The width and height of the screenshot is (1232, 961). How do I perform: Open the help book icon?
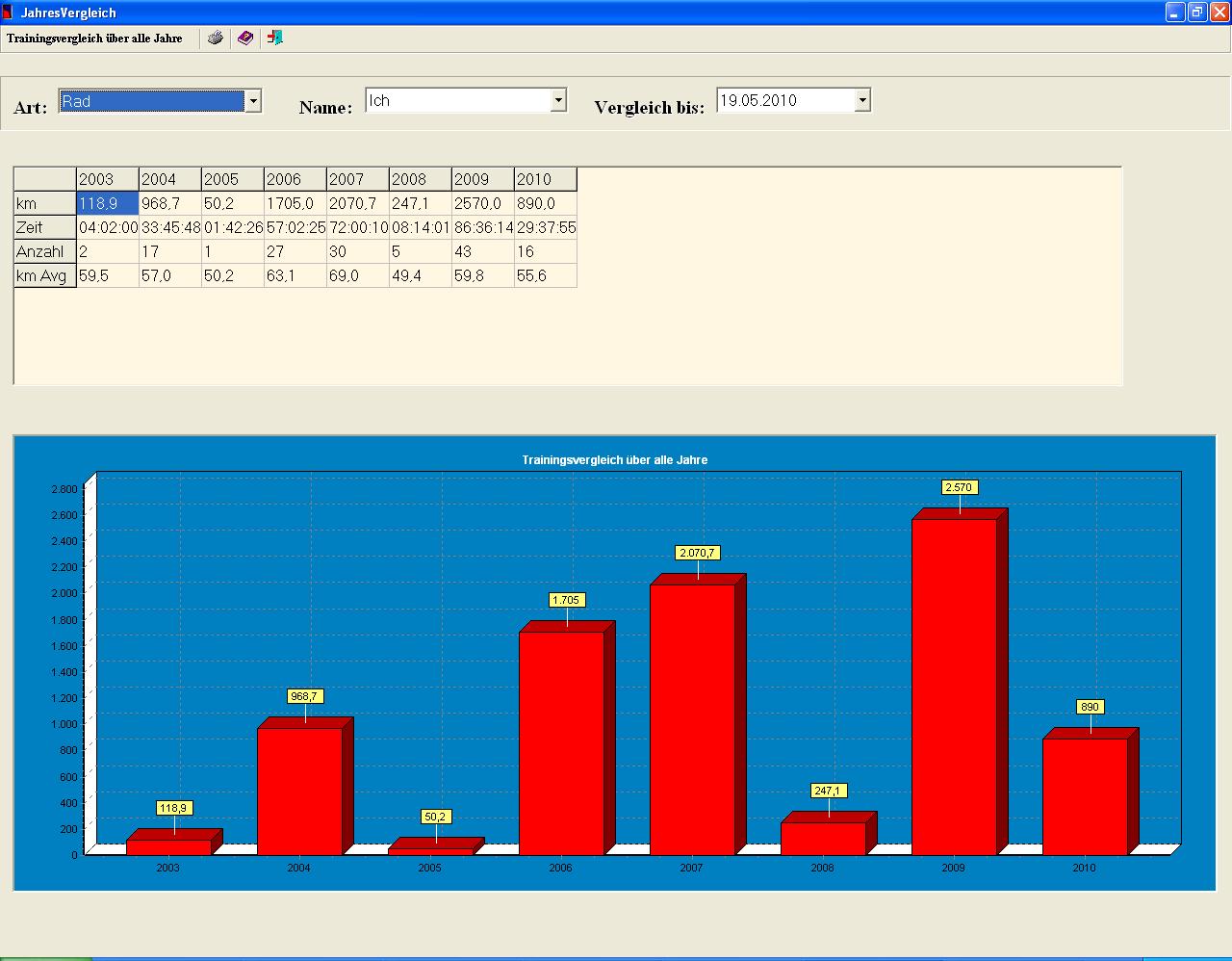click(245, 38)
